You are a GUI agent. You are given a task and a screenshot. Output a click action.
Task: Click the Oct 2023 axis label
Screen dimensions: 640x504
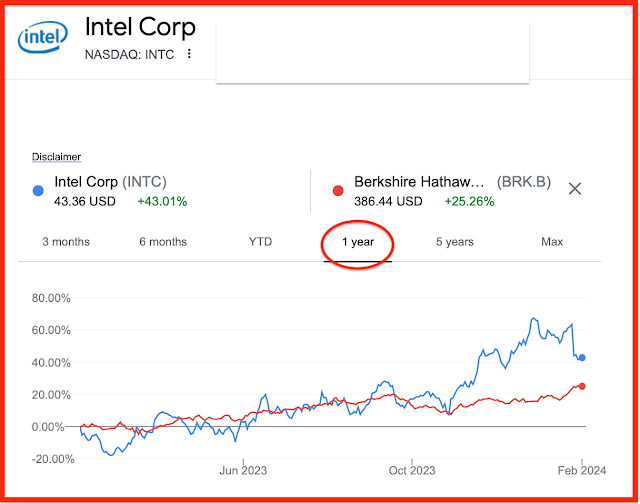pos(412,469)
